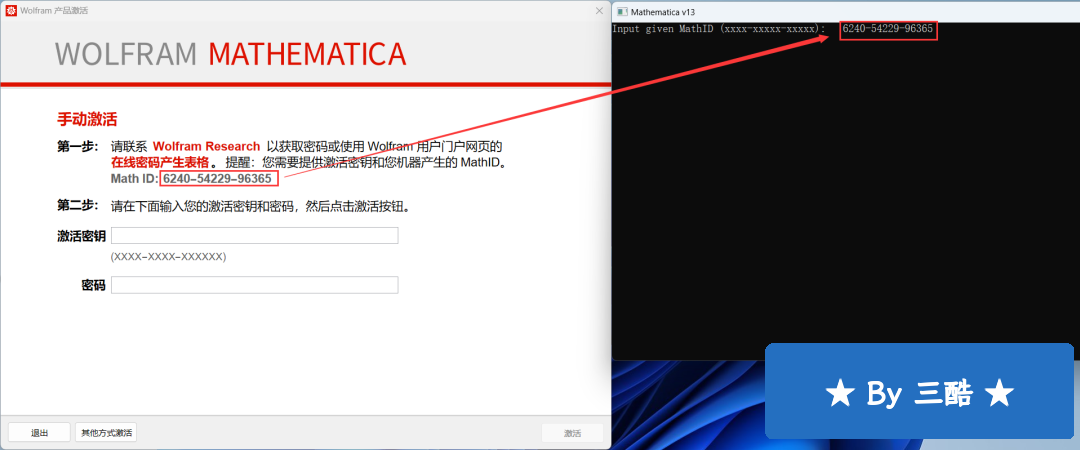Click the Wolfram spikey icon in title bar

click(x=11, y=10)
